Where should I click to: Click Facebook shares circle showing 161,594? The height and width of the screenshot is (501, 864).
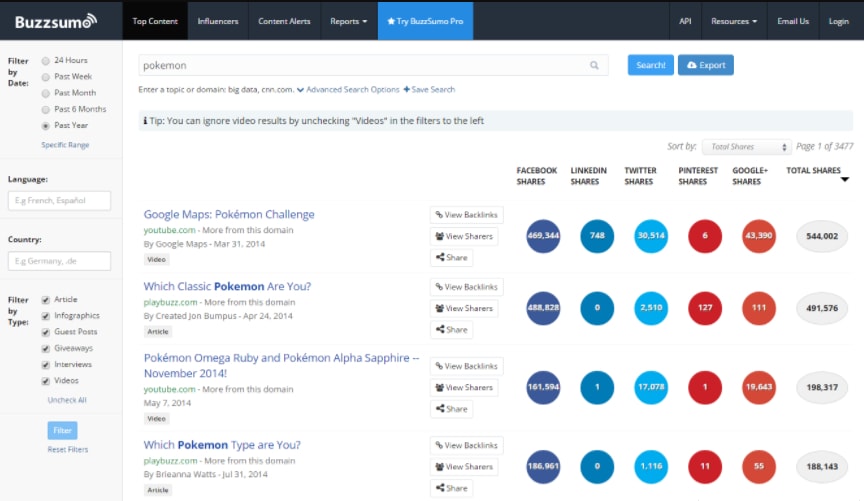point(543,387)
